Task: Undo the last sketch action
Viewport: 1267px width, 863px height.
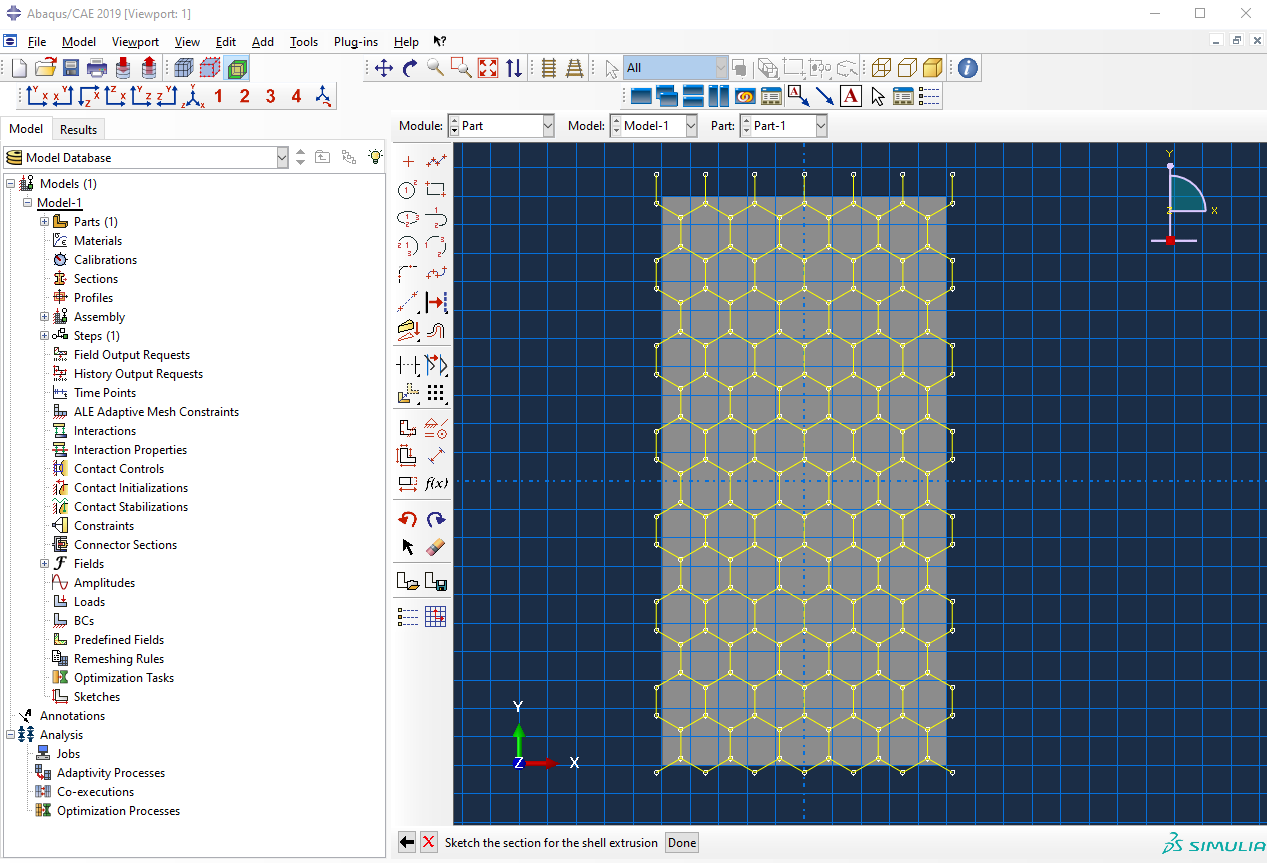Action: pos(407,519)
